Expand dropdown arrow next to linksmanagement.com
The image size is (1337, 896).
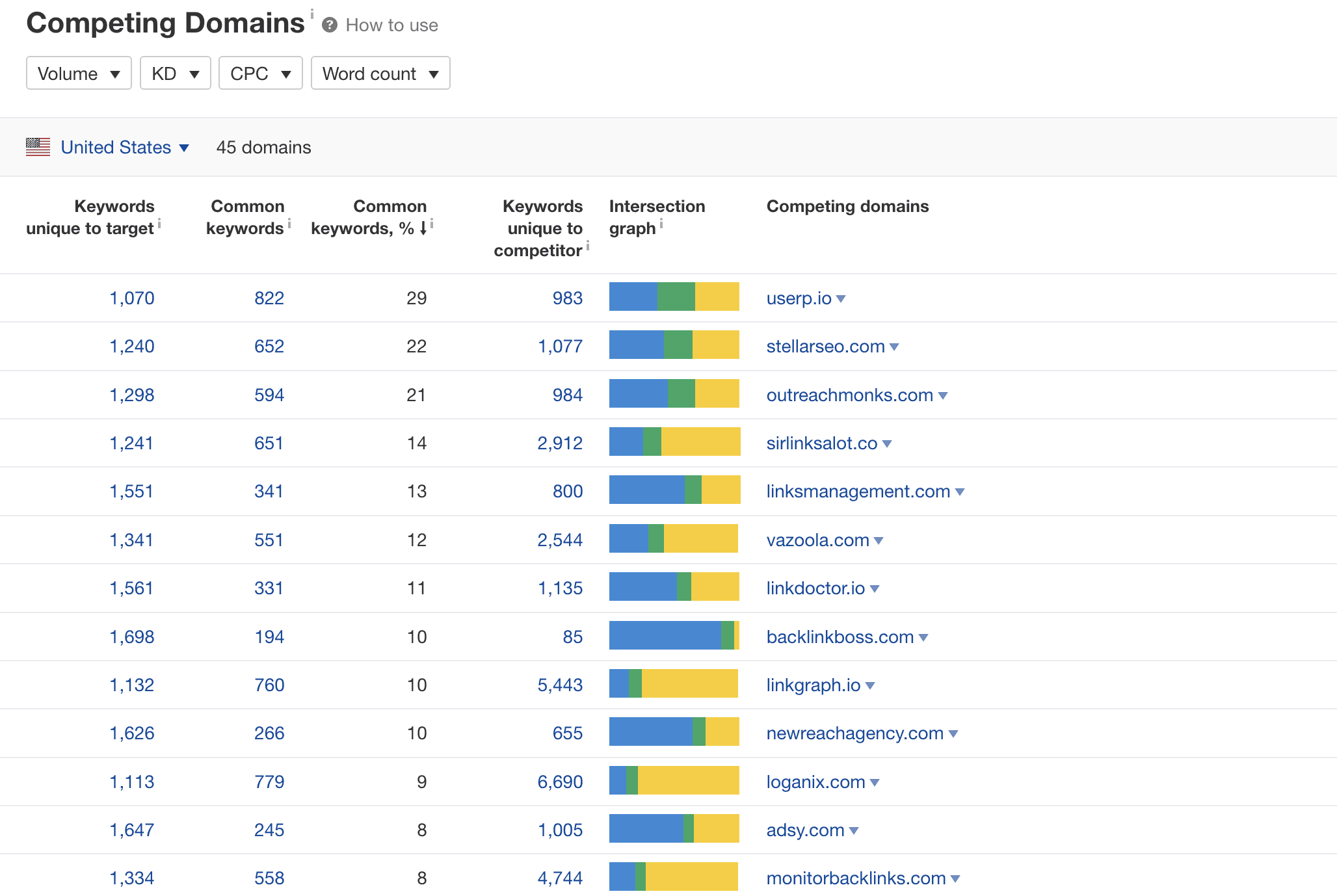click(x=960, y=492)
